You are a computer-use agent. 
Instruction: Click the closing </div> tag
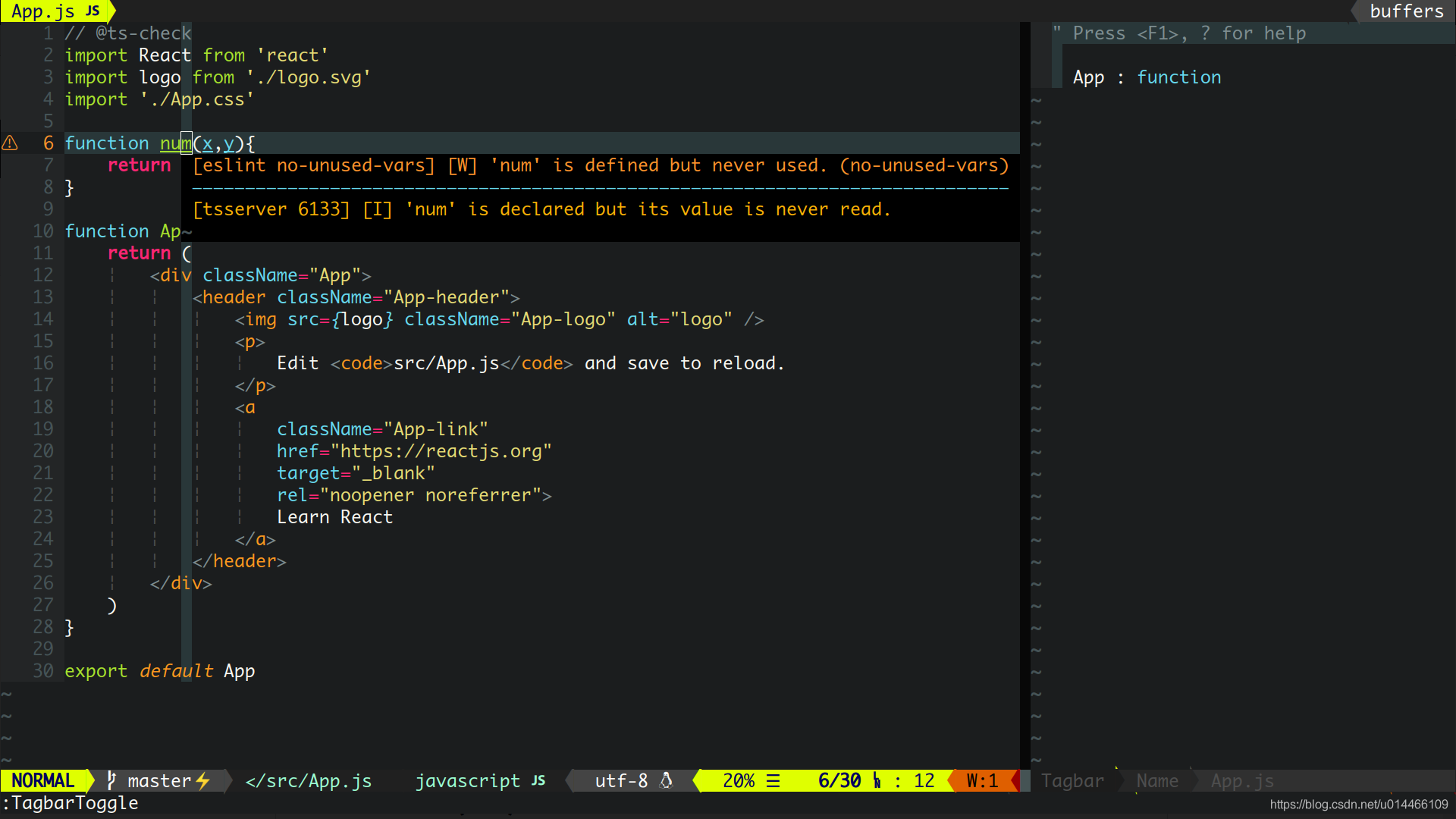[181, 583]
